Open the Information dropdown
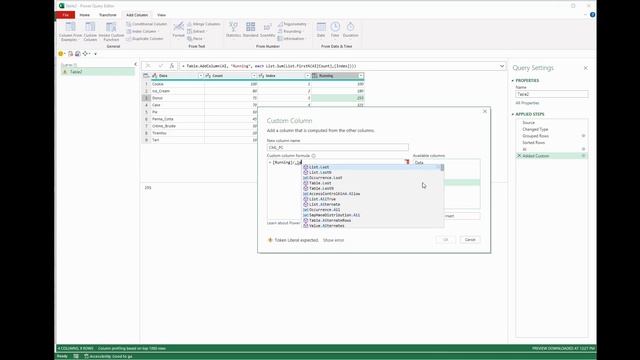Image resolution: width=640 pixels, height=360 pixels. coord(291,39)
